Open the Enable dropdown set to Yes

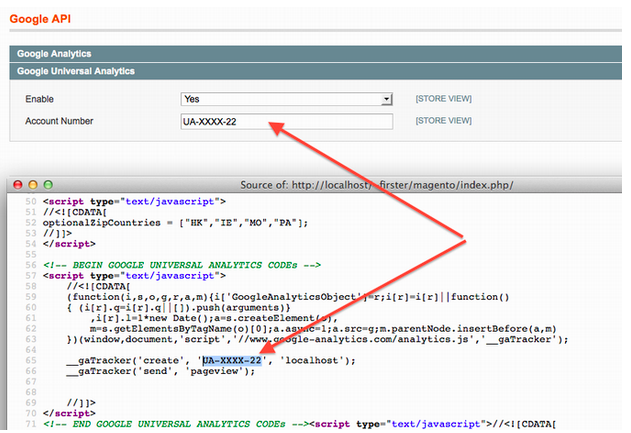click(x=287, y=99)
